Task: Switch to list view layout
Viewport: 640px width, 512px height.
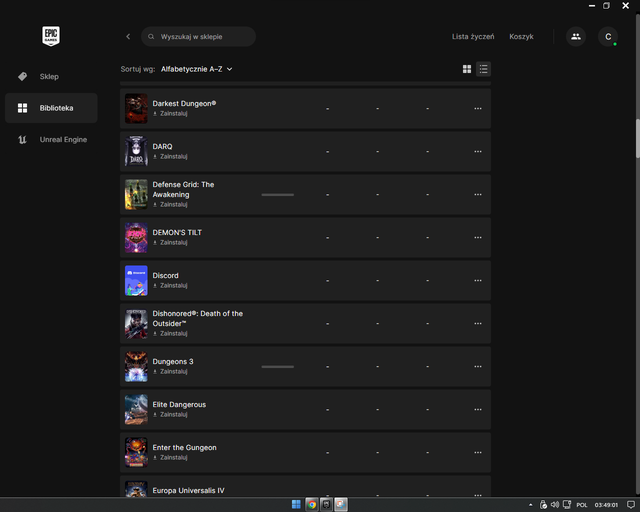Action: (x=484, y=69)
